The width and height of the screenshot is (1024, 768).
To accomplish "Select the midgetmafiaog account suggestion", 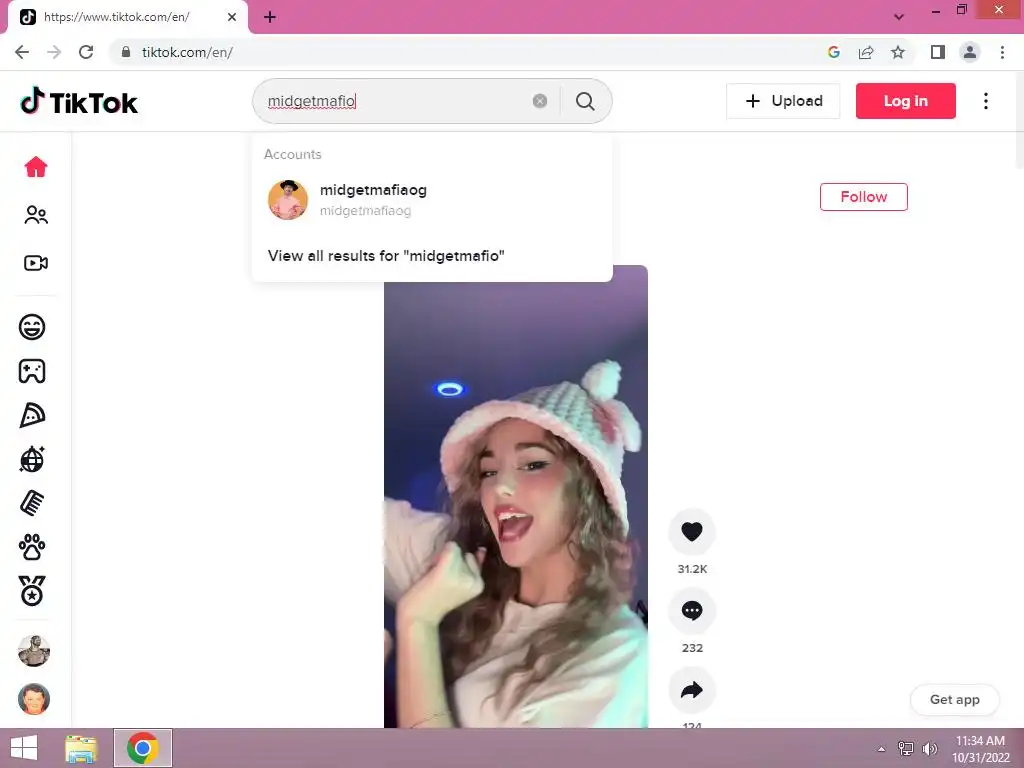I will [x=432, y=200].
